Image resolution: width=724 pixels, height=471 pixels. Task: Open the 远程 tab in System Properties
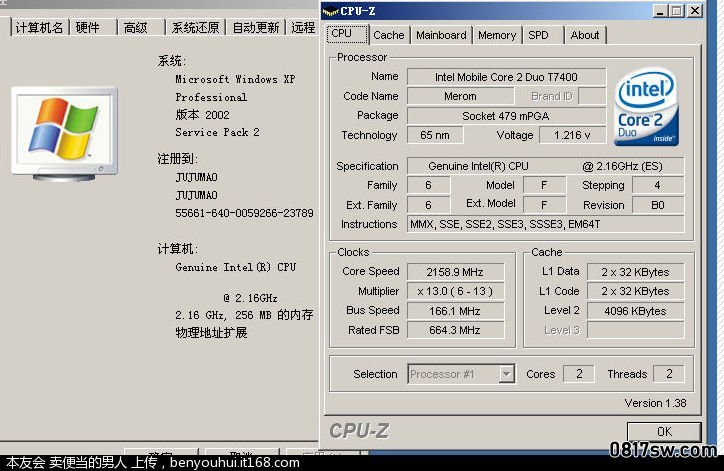[303, 28]
